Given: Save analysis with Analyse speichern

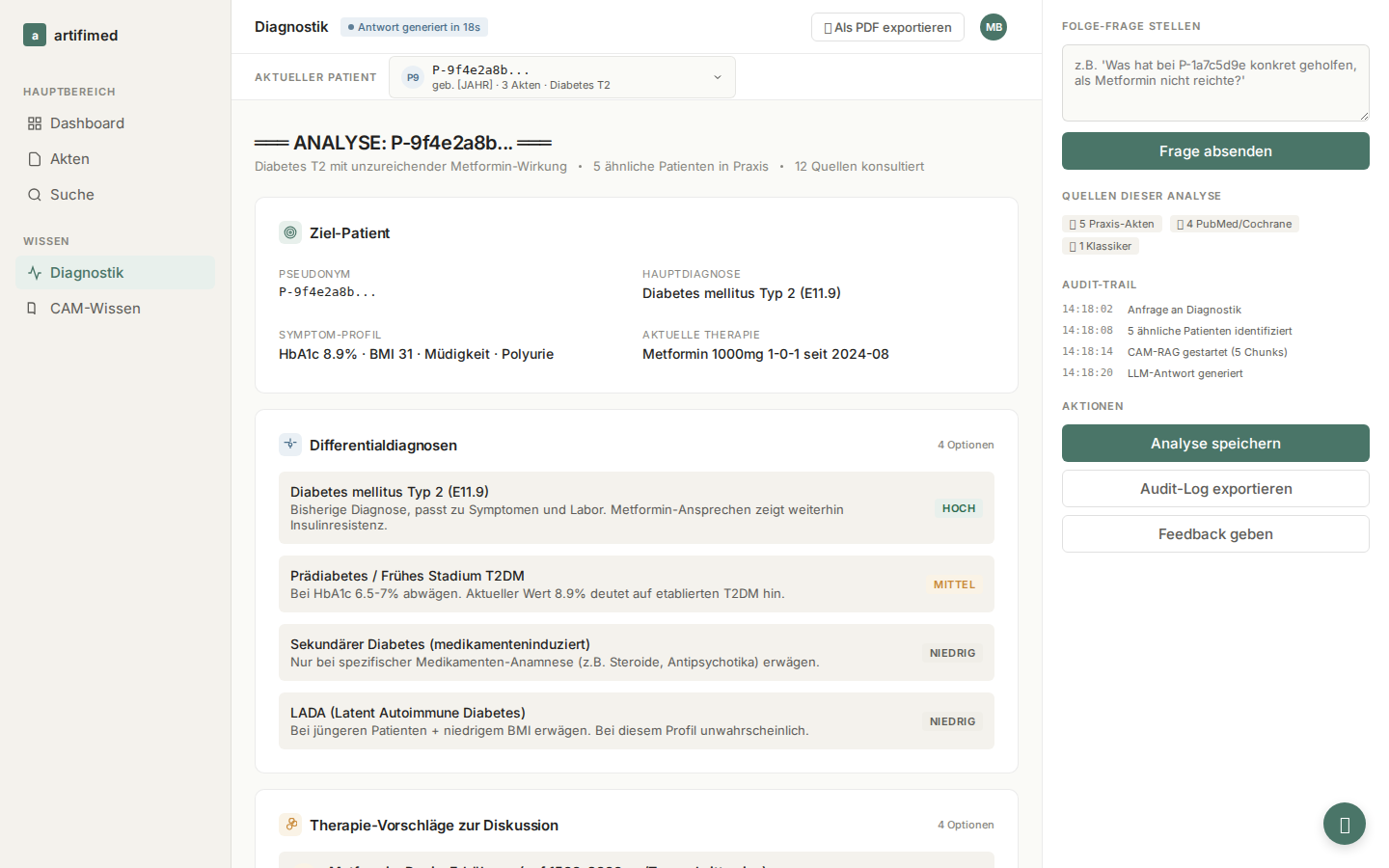Looking at the screenshot, I should [x=1215, y=444].
